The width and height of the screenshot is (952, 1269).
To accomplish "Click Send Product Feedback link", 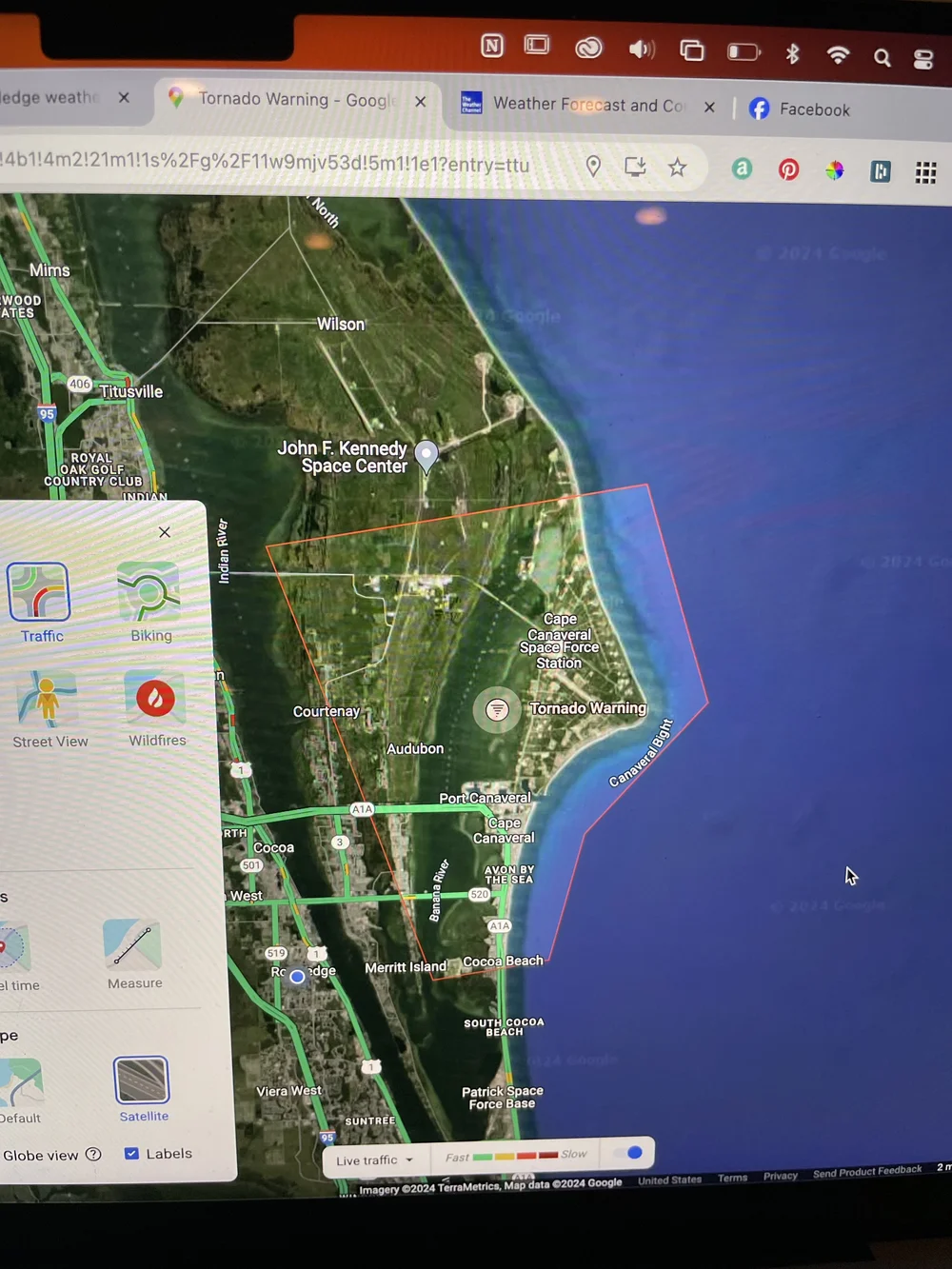I will tap(867, 1172).
